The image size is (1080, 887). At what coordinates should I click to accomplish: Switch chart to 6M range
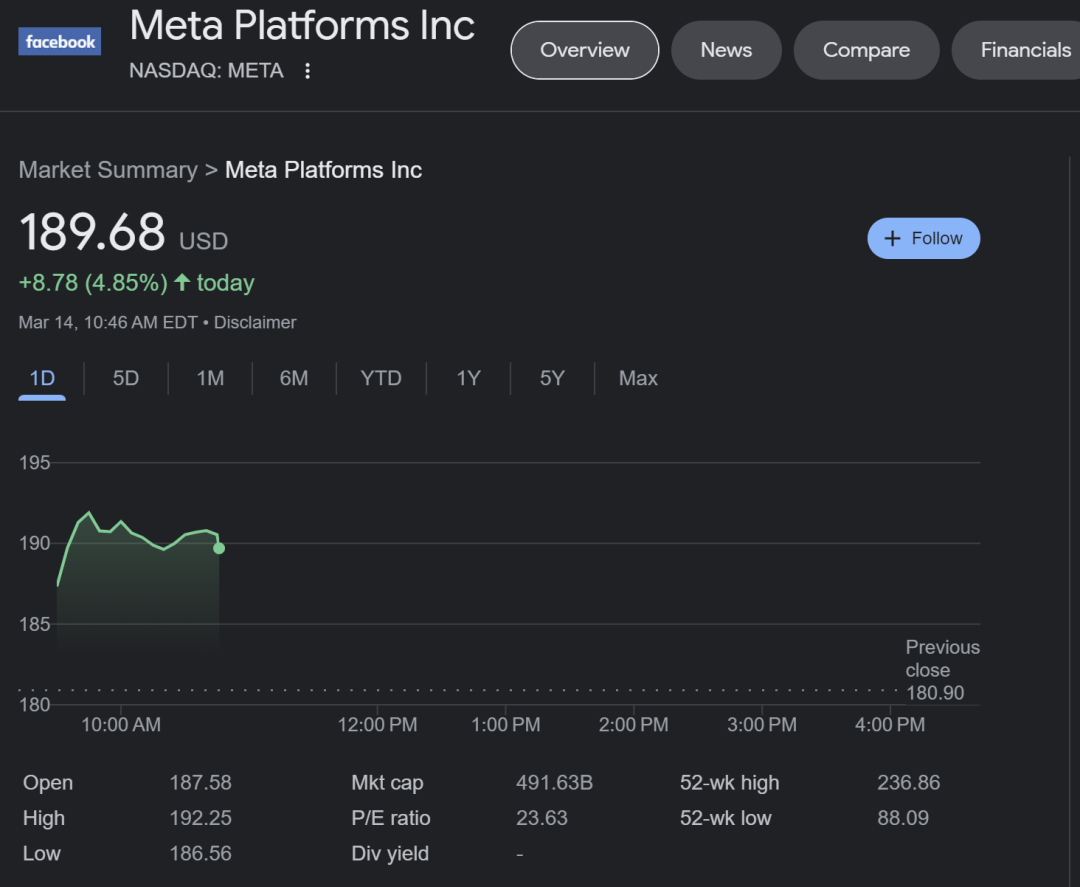click(294, 378)
